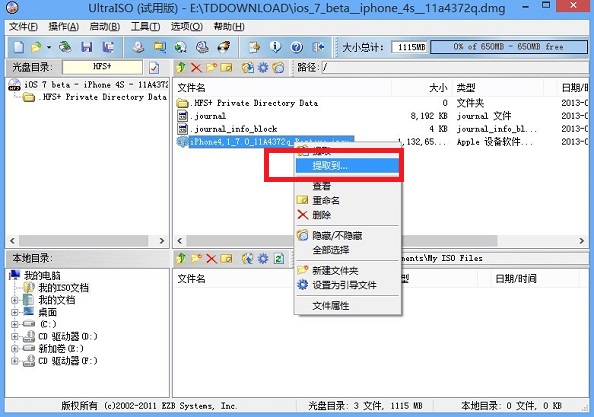The width and height of the screenshot is (594, 417).
Task: Click the blue floppy Save icon
Action: tap(87, 47)
